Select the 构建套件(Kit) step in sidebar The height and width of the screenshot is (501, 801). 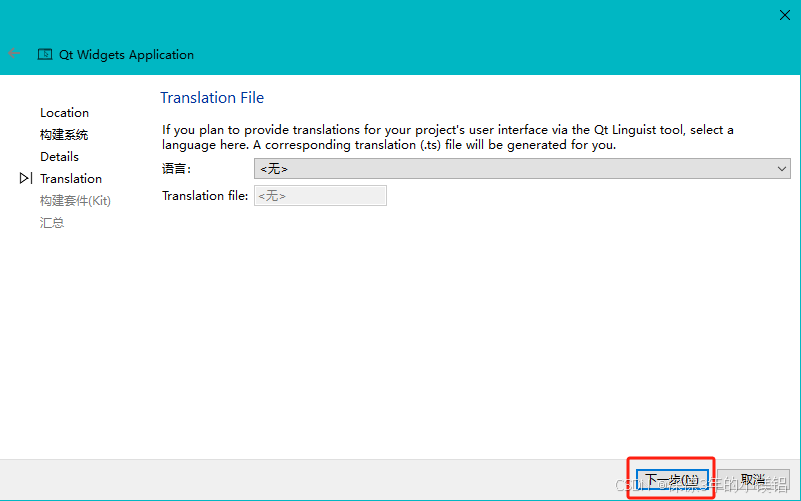pos(75,201)
